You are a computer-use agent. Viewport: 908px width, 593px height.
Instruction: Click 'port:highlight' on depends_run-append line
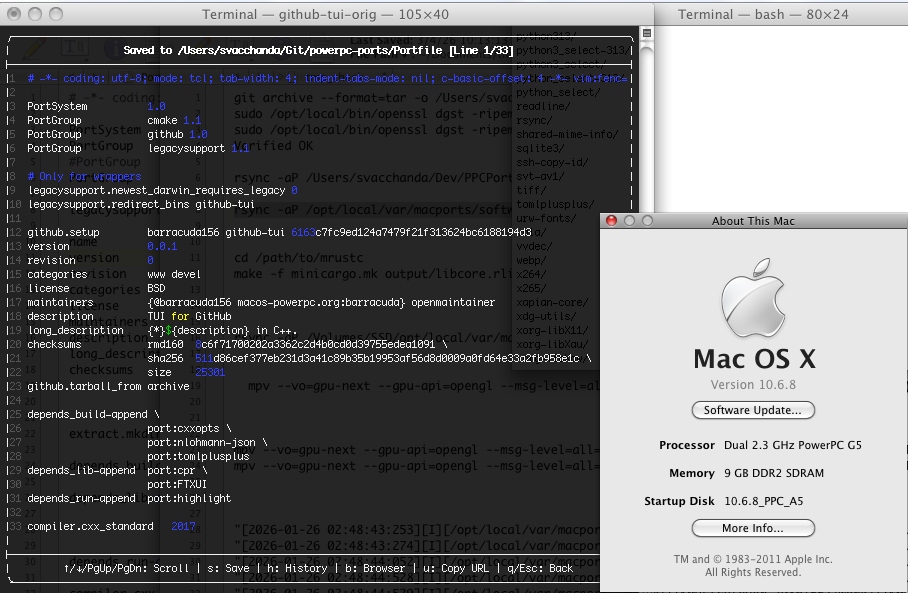(x=189, y=499)
